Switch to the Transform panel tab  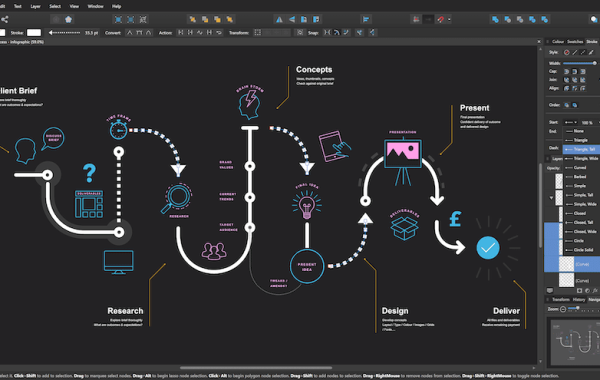(x=561, y=300)
